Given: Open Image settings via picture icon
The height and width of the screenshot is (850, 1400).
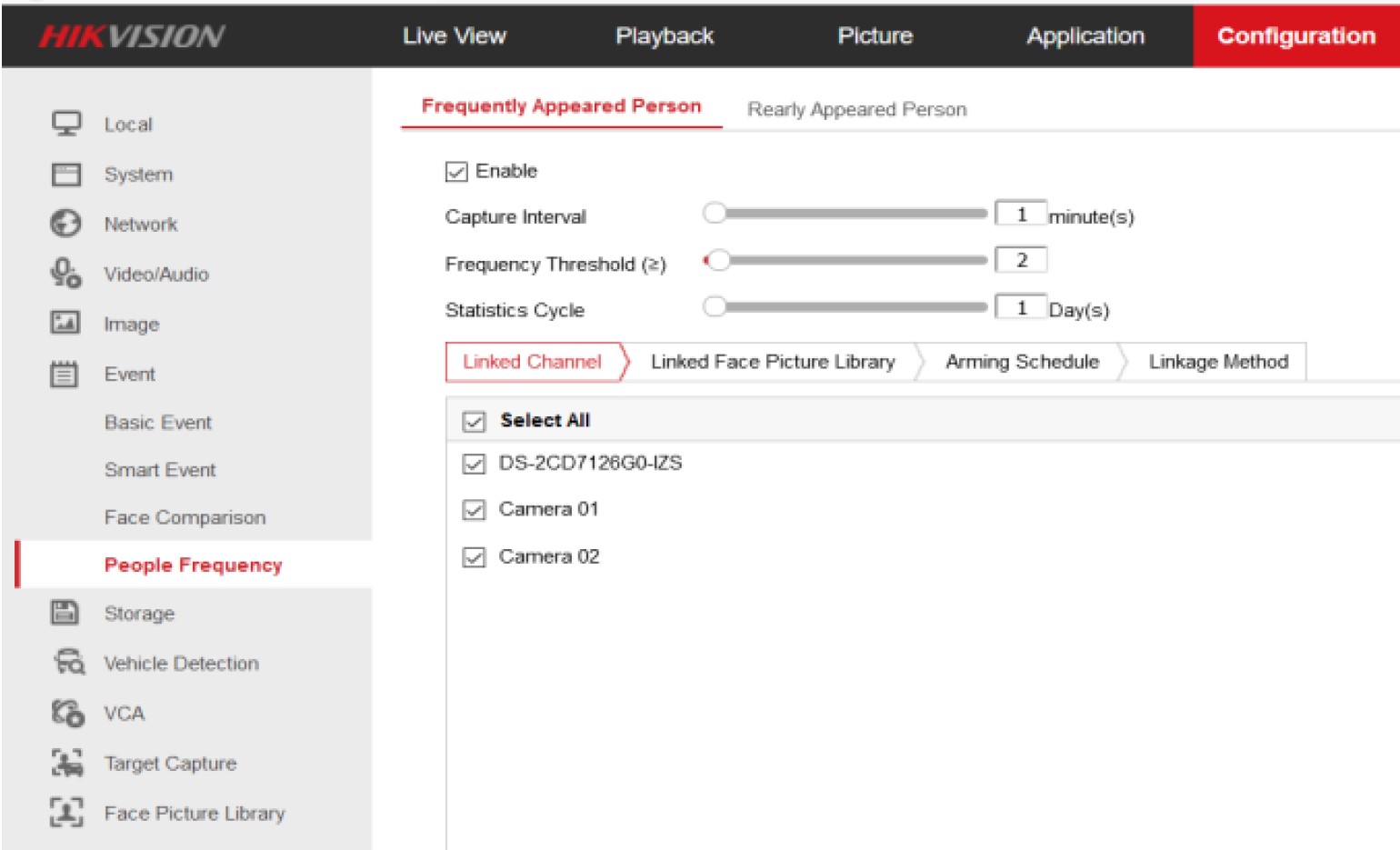Looking at the screenshot, I should [x=65, y=324].
